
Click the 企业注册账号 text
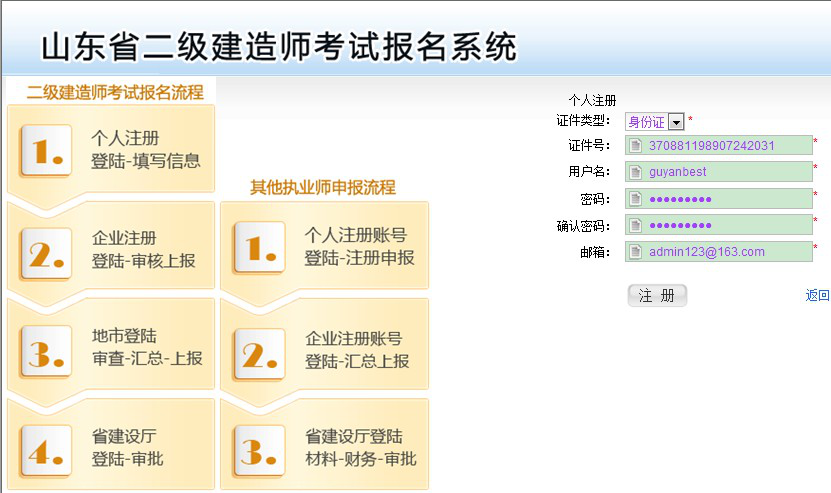[x=353, y=338]
